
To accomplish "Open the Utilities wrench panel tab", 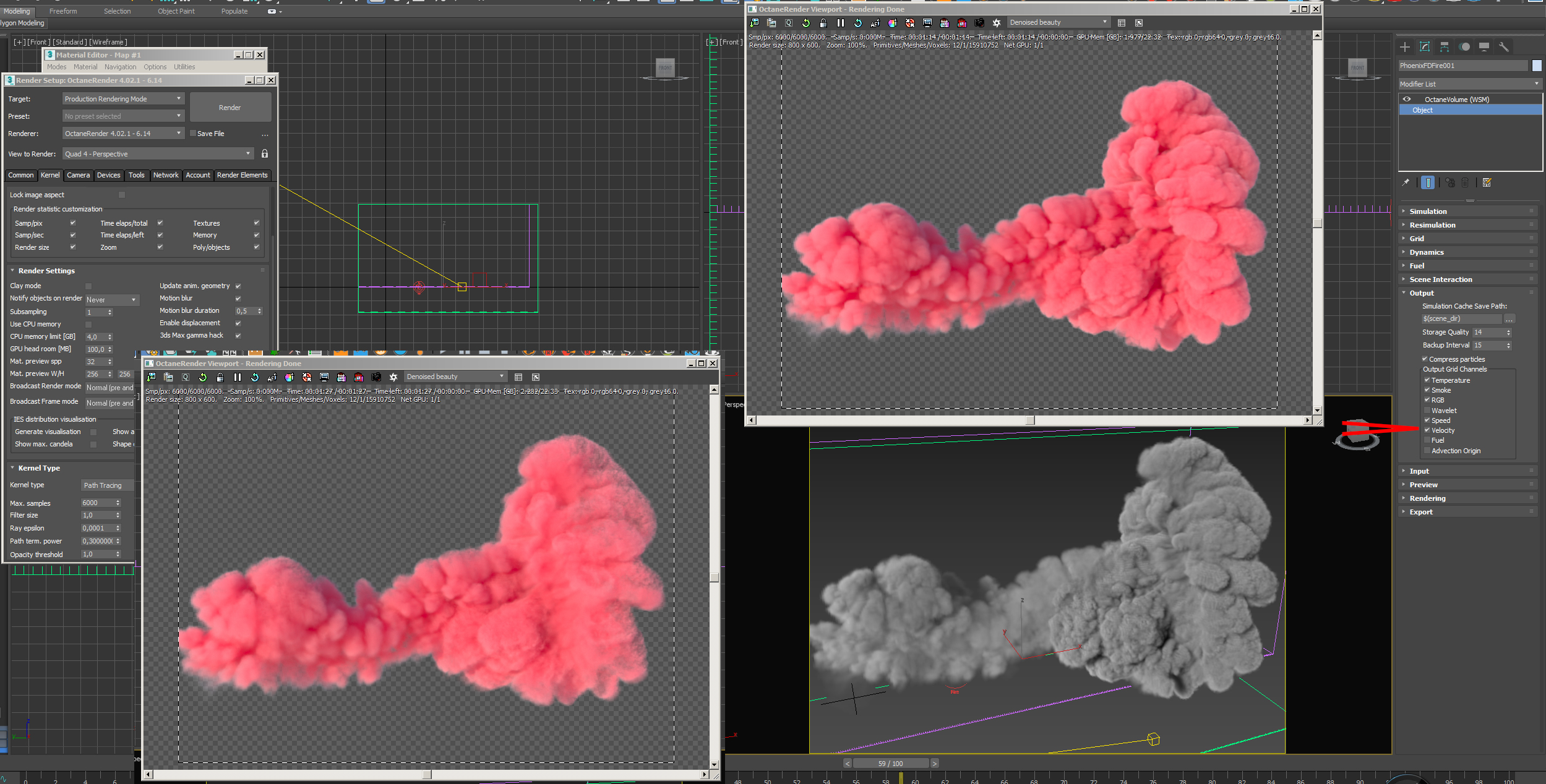I will pyautogui.click(x=1503, y=47).
